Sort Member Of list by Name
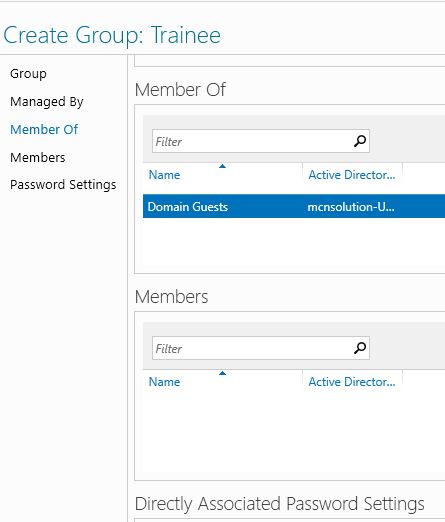 pos(164,175)
